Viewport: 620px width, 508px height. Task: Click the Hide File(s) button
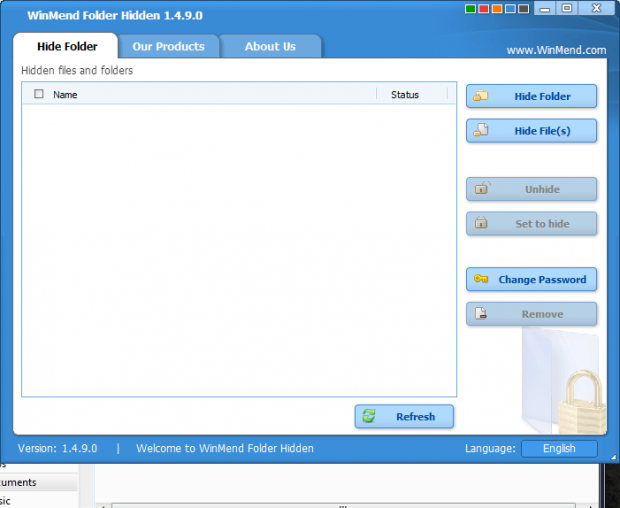pyautogui.click(x=531, y=130)
